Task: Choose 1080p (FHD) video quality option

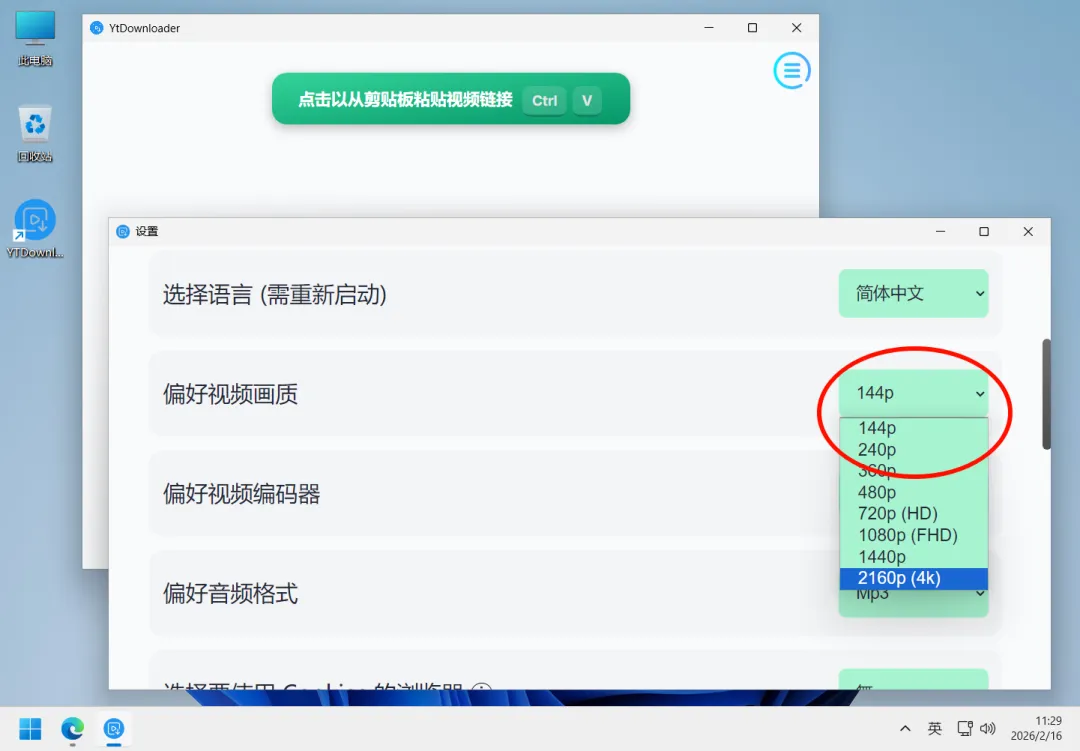Action: coord(907,535)
